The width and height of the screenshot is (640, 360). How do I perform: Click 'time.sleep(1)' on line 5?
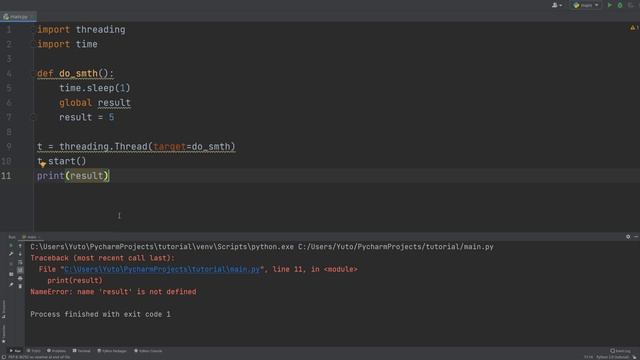pyautogui.click(x=95, y=88)
